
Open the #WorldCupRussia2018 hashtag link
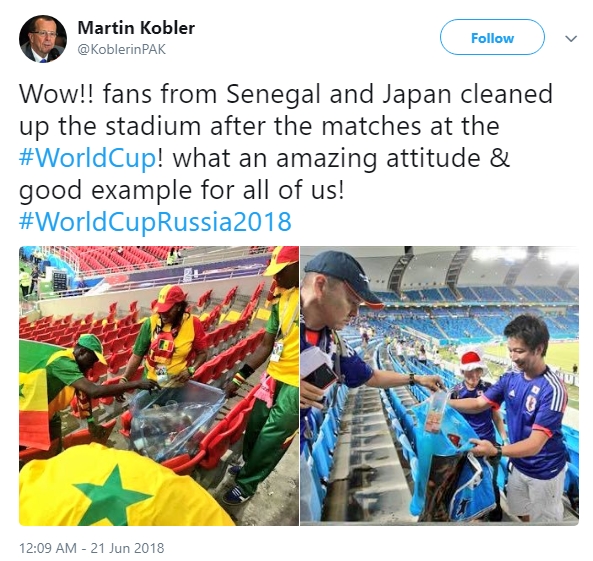tap(155, 222)
